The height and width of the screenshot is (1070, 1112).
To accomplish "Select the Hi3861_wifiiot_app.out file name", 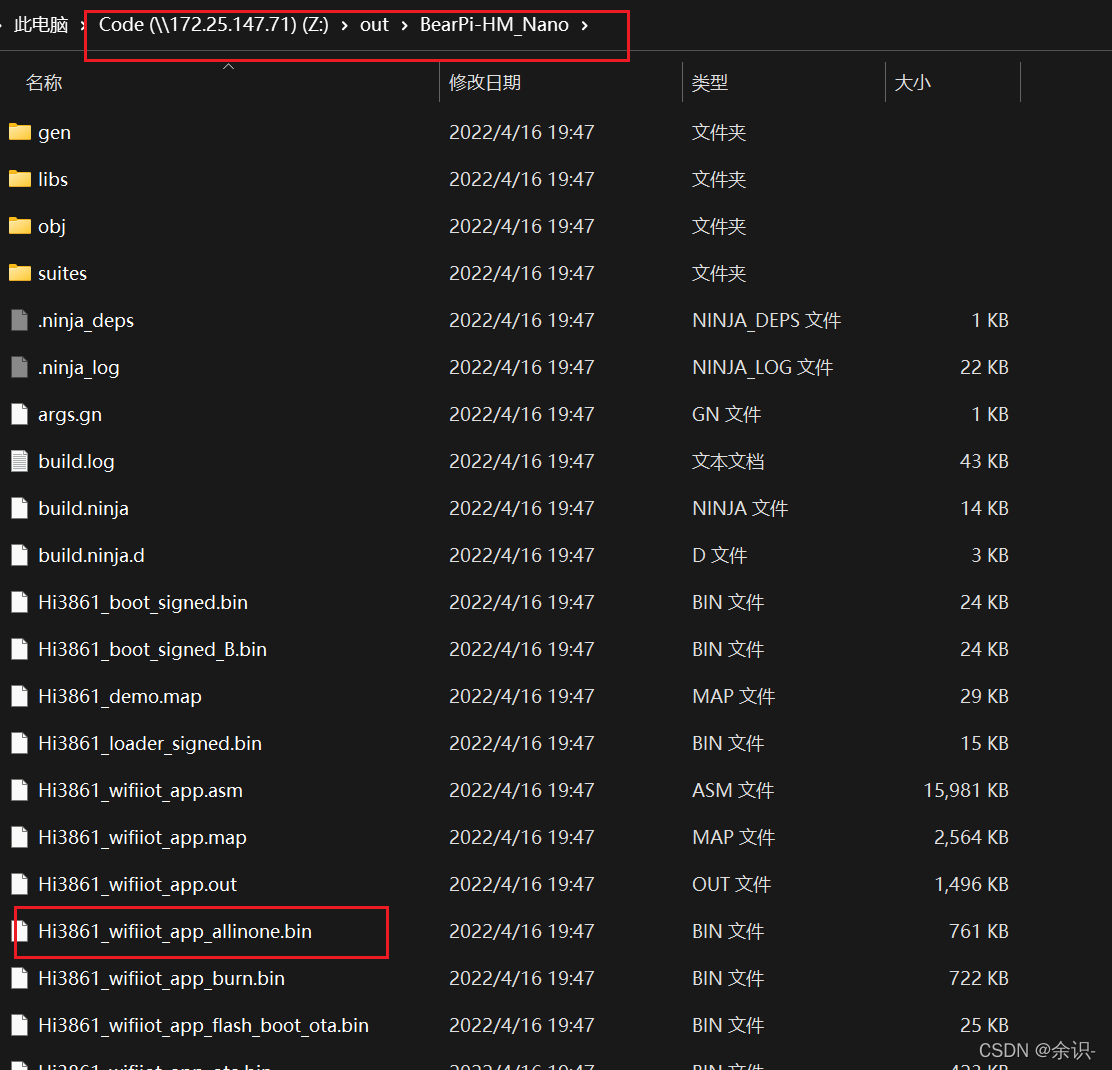I will point(138,885).
